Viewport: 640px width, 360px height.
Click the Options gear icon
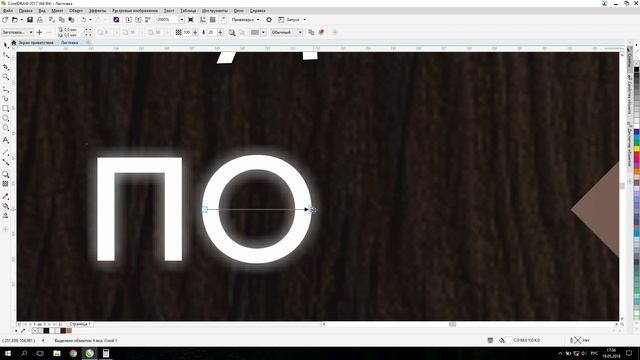[269, 20]
